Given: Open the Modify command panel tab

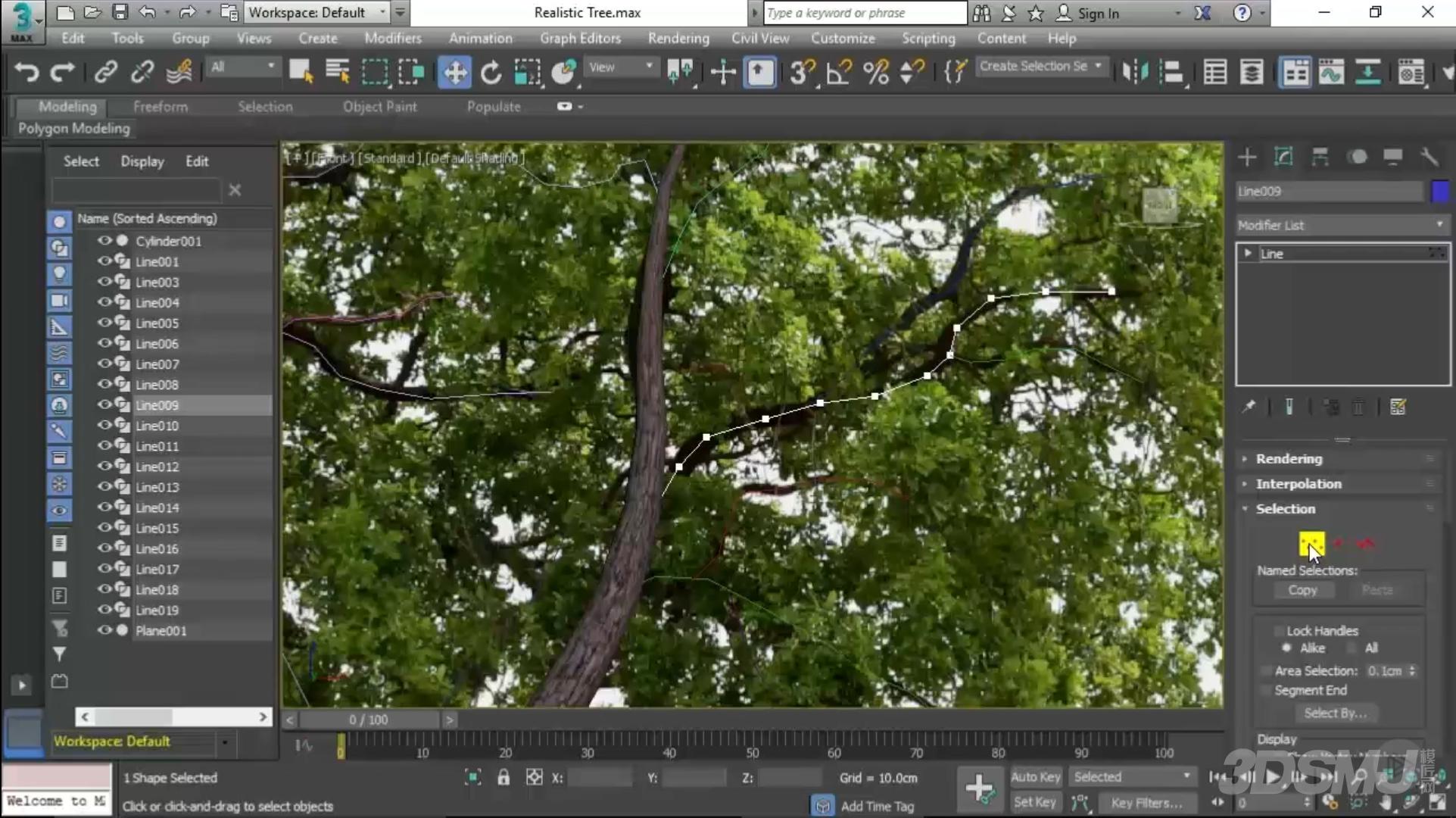Looking at the screenshot, I should click(1283, 157).
